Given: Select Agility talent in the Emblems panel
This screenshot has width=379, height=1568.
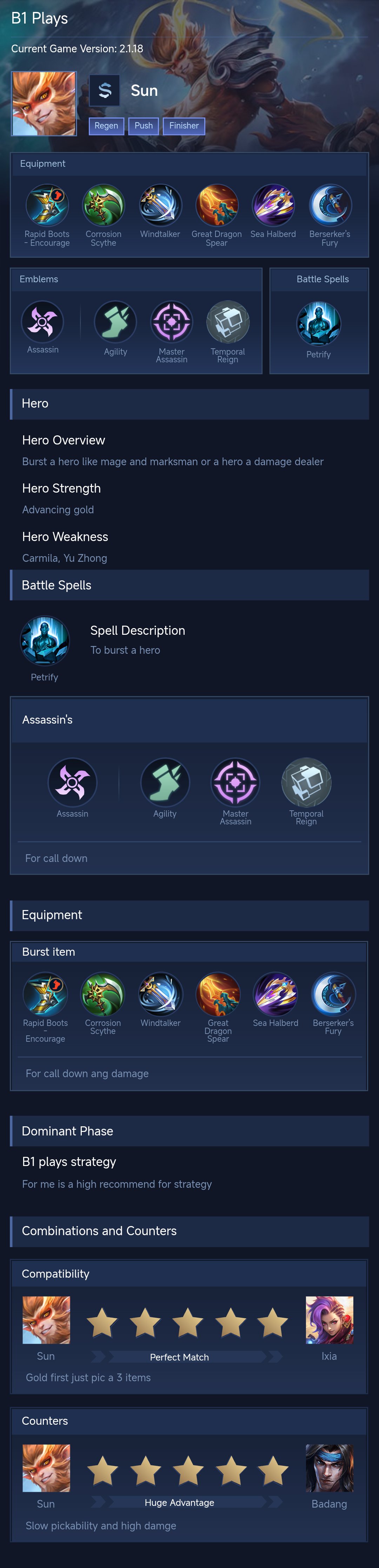Looking at the screenshot, I should pyautogui.click(x=115, y=322).
